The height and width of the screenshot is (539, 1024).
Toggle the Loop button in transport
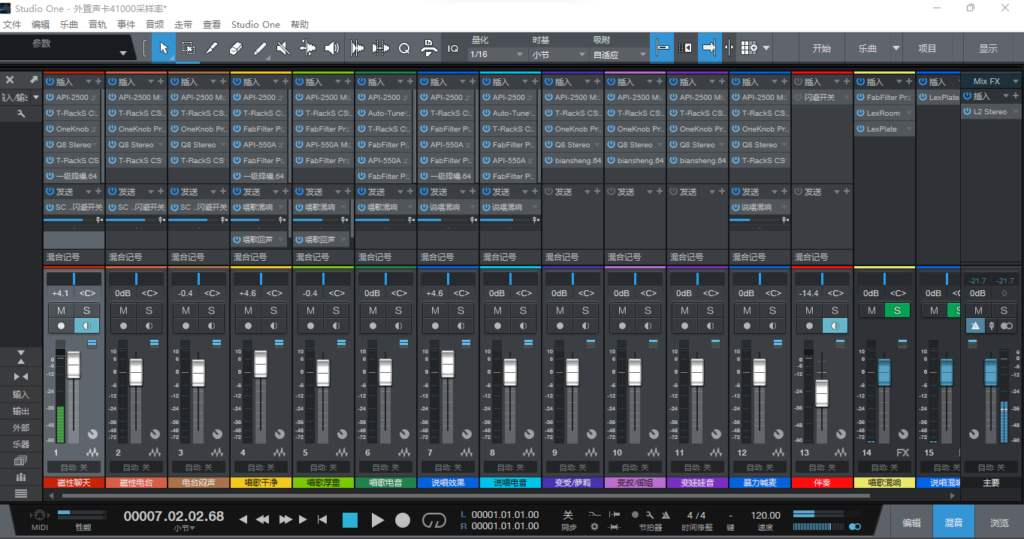pyautogui.click(x=433, y=519)
